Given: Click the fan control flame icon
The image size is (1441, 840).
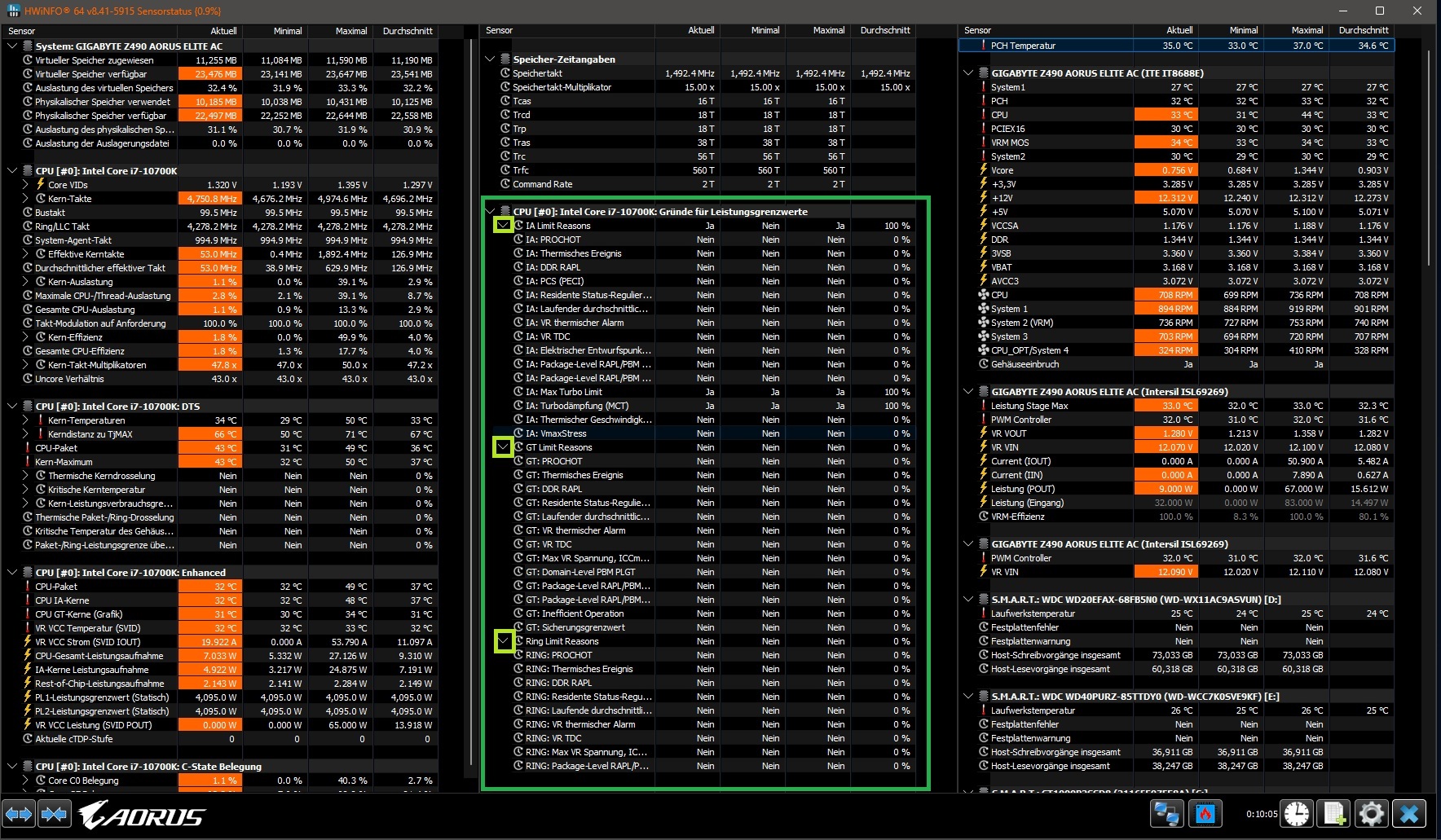Looking at the screenshot, I should pos(1205,814).
